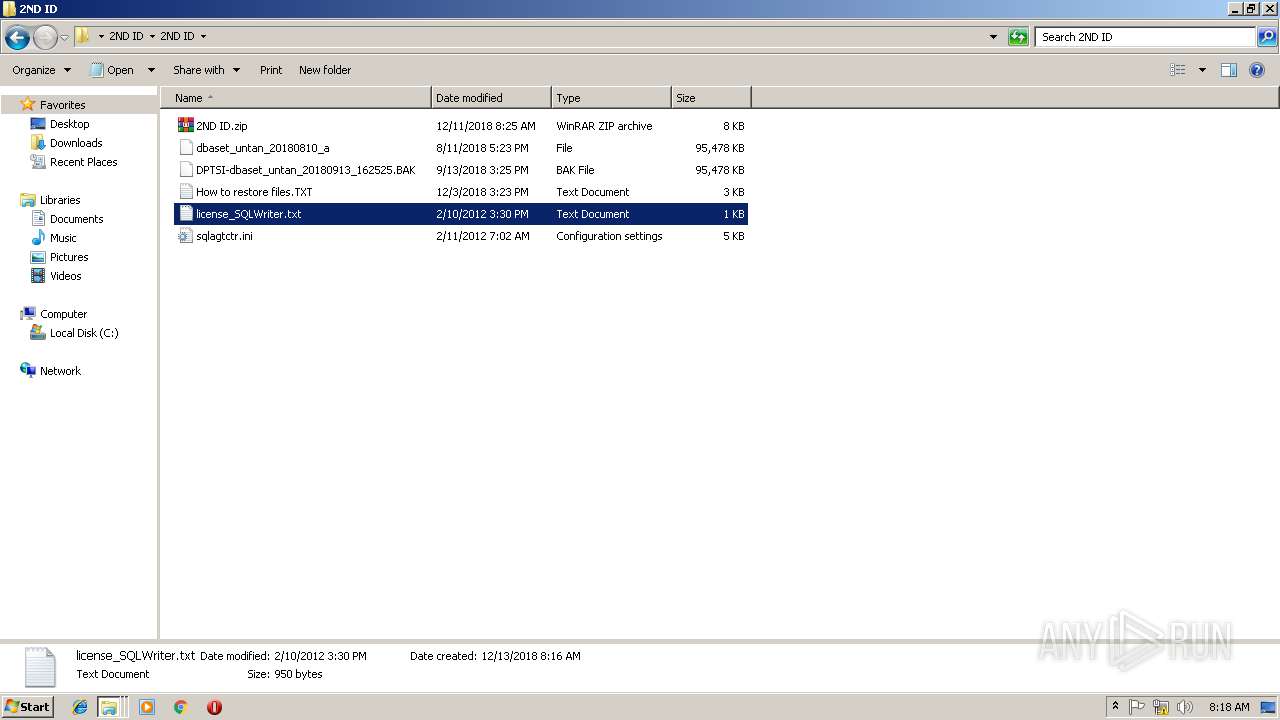The image size is (1280, 720).
Task: Click the sqlagtctr.ini file name
Action: tap(224, 236)
